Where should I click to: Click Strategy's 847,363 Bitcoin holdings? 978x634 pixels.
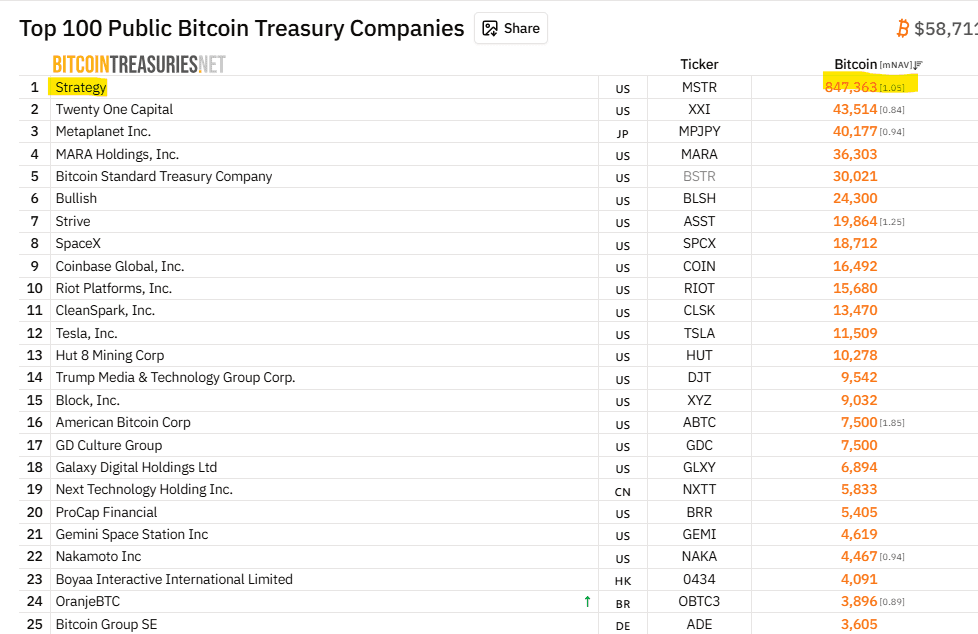(851, 87)
